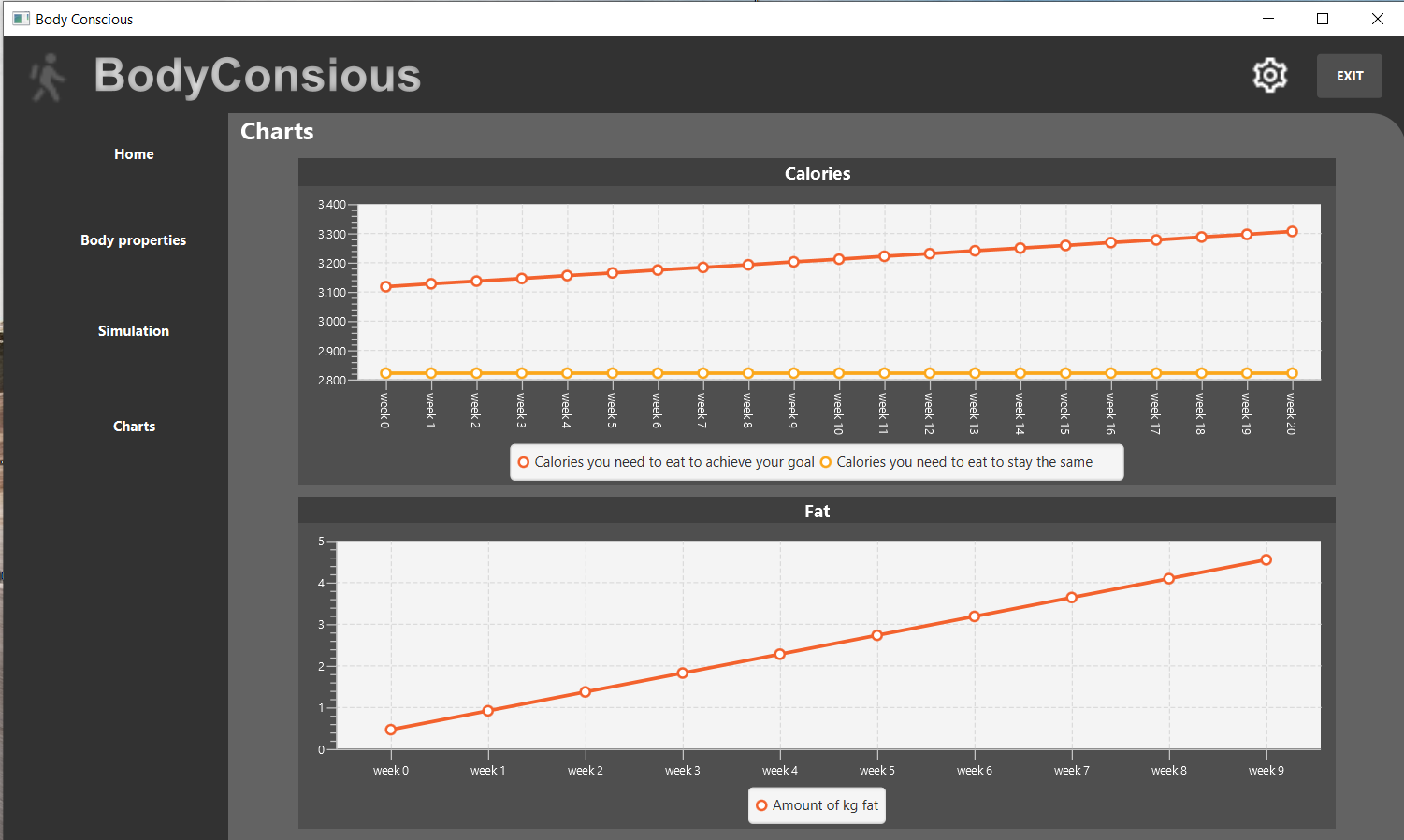Click the Charts page heading
1404x840 pixels.
click(x=277, y=132)
